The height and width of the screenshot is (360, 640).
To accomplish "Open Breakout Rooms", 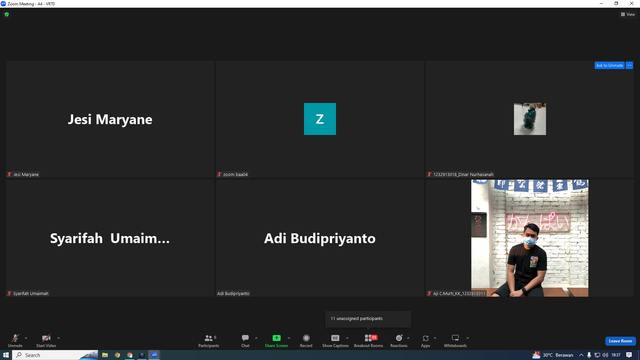I will 369,340.
